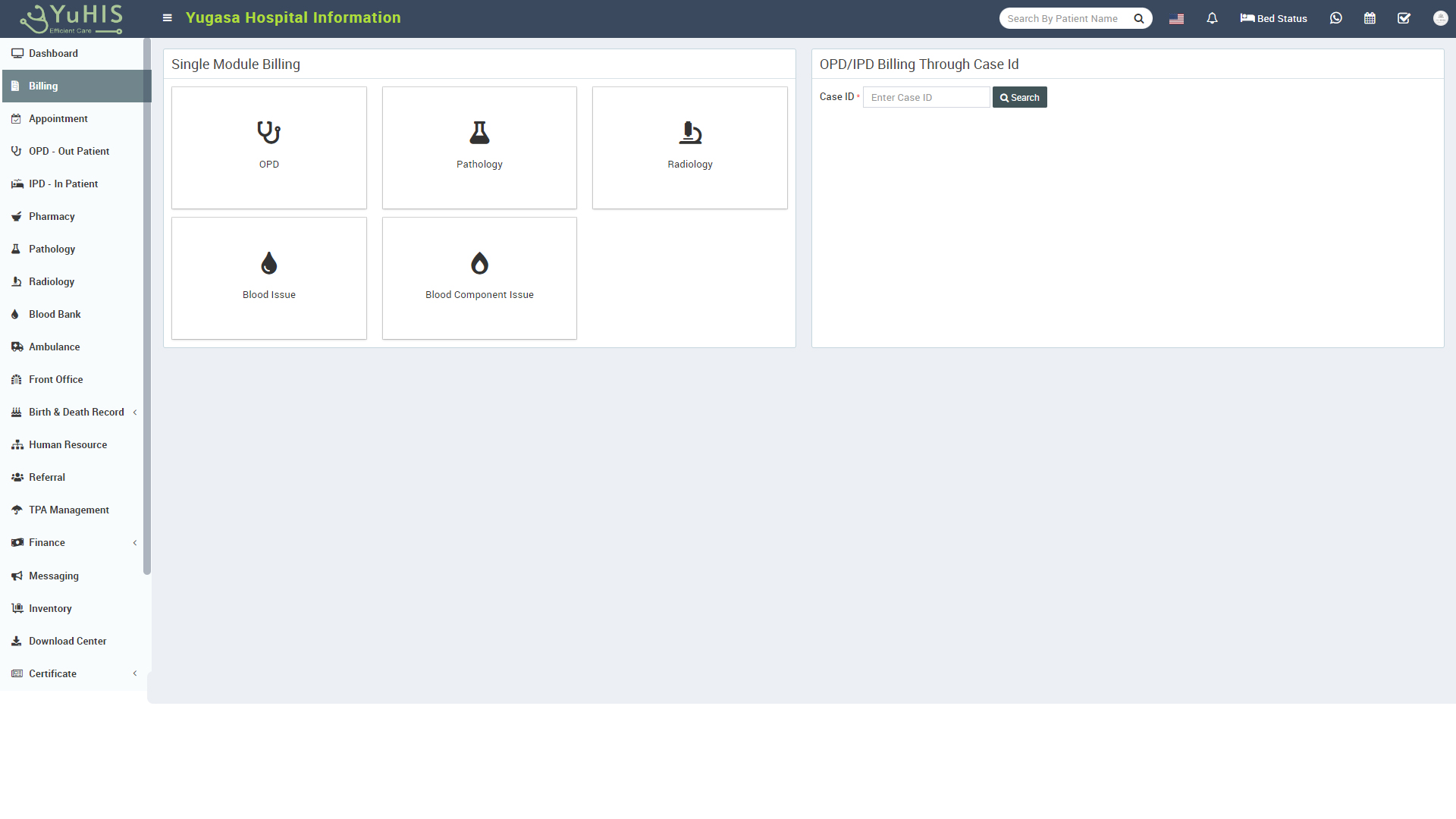This screenshot has height=819, width=1456.
Task: Click the Blood Issue module icon
Action: [269, 263]
